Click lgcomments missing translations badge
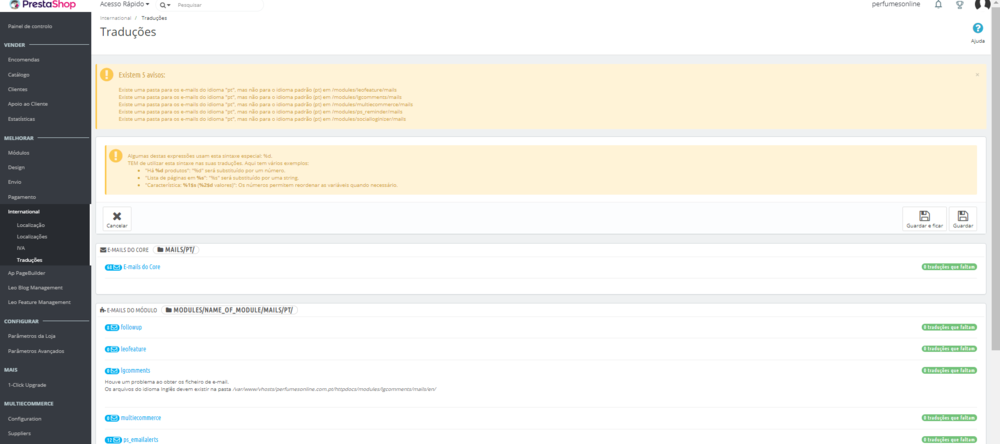Viewport: 1000px width, 444px height. [949, 370]
